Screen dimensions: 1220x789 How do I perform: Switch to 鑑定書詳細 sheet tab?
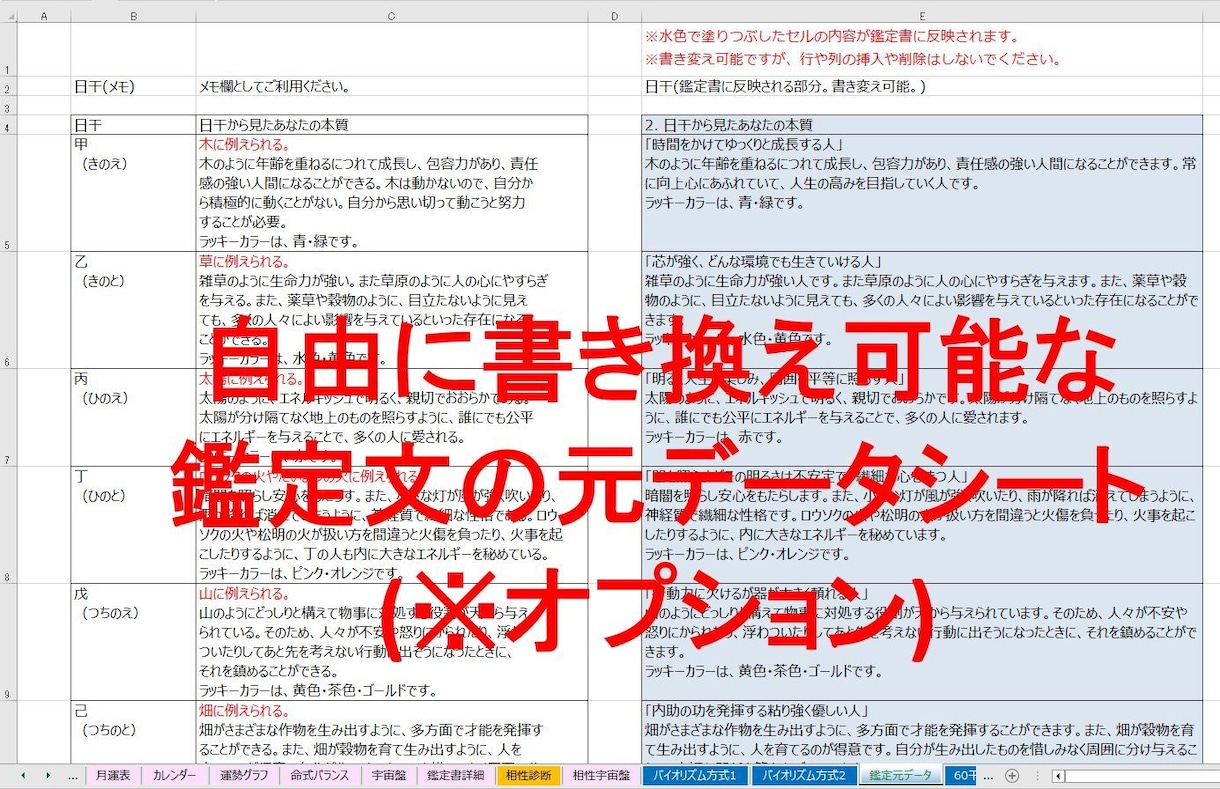click(455, 775)
